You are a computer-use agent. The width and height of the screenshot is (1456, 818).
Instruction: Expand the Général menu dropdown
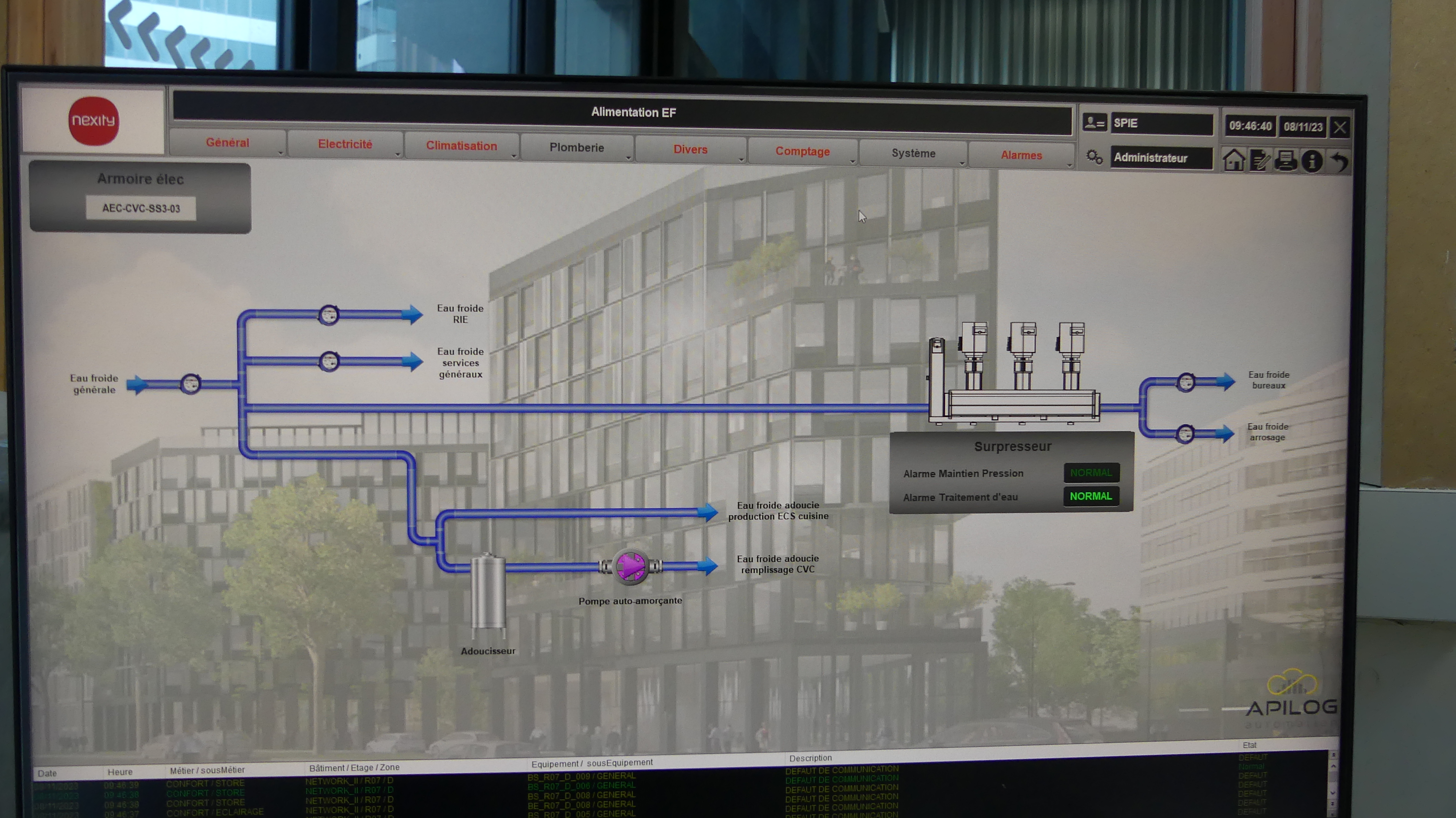pyautogui.click(x=228, y=143)
